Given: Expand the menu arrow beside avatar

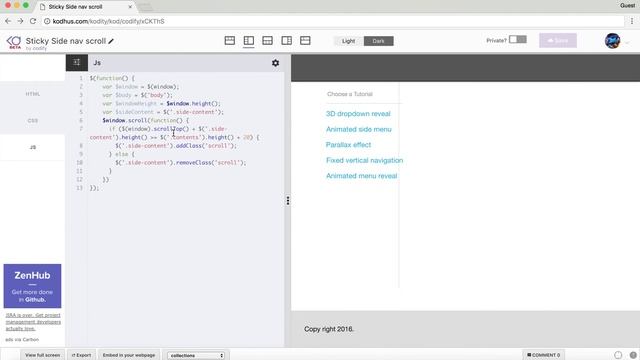Looking at the screenshot, I should click(627, 42).
